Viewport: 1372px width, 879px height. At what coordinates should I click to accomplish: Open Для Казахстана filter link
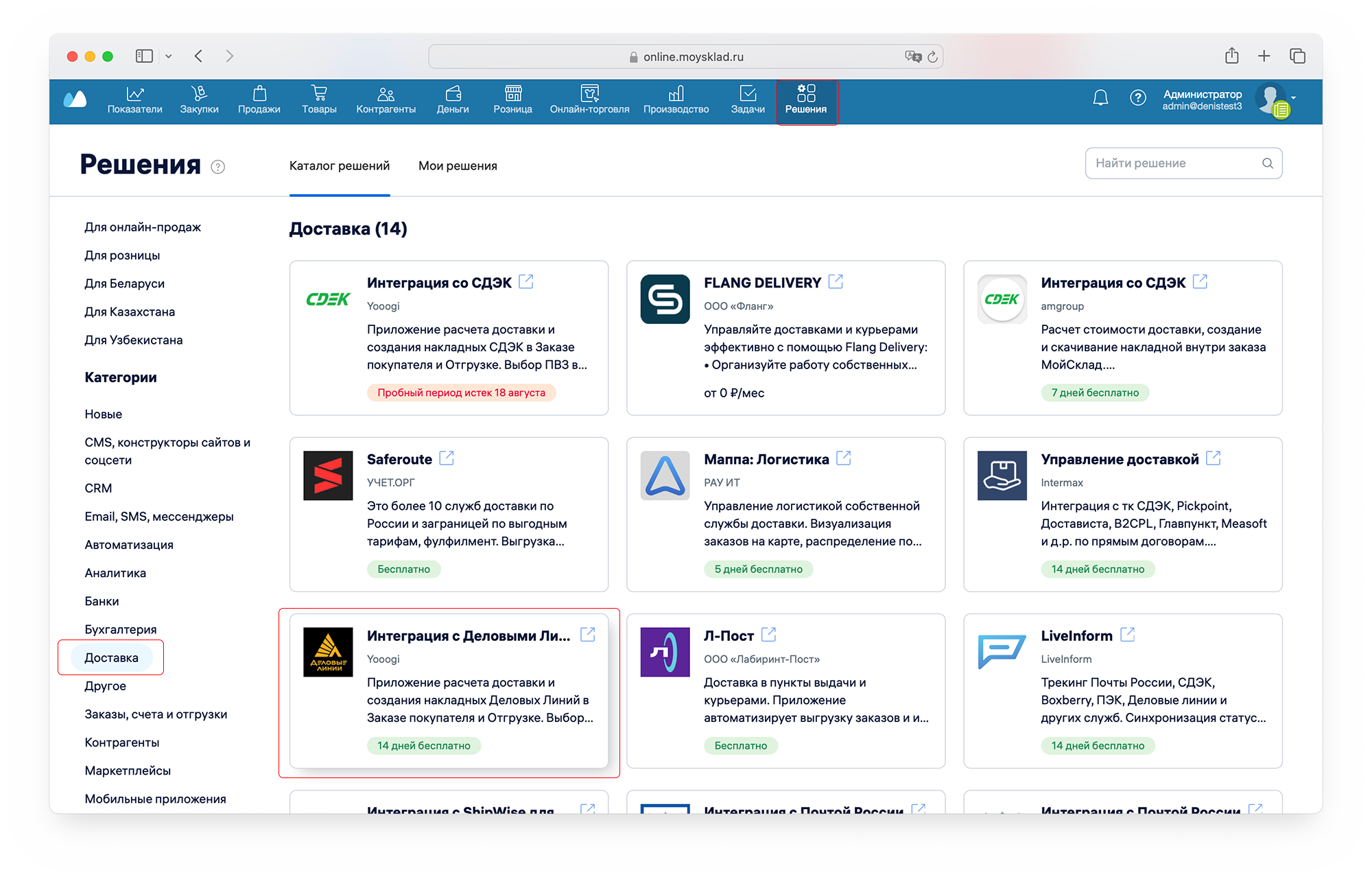(130, 312)
